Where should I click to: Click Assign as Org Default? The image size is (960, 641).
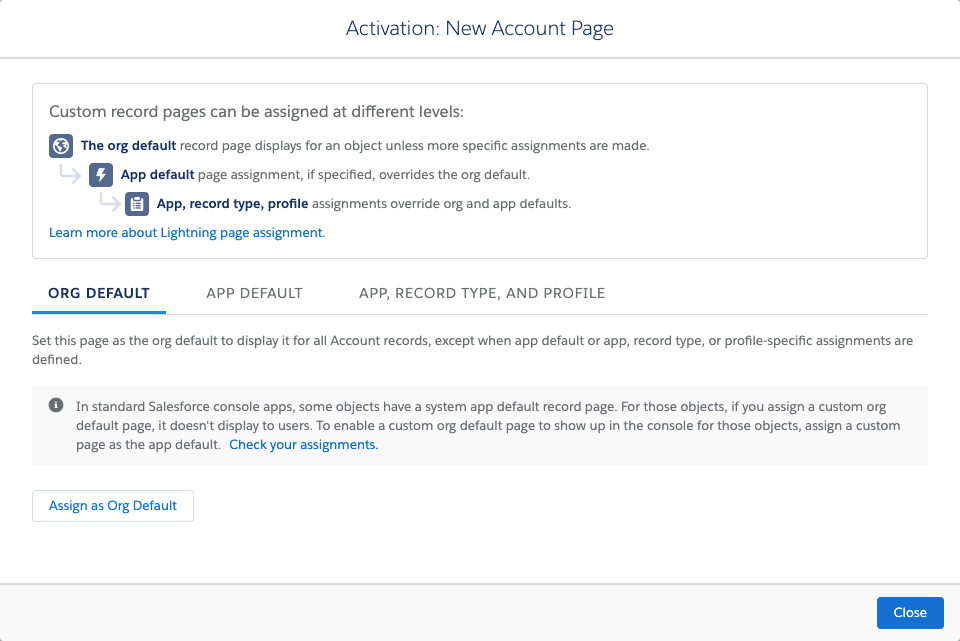[112, 505]
